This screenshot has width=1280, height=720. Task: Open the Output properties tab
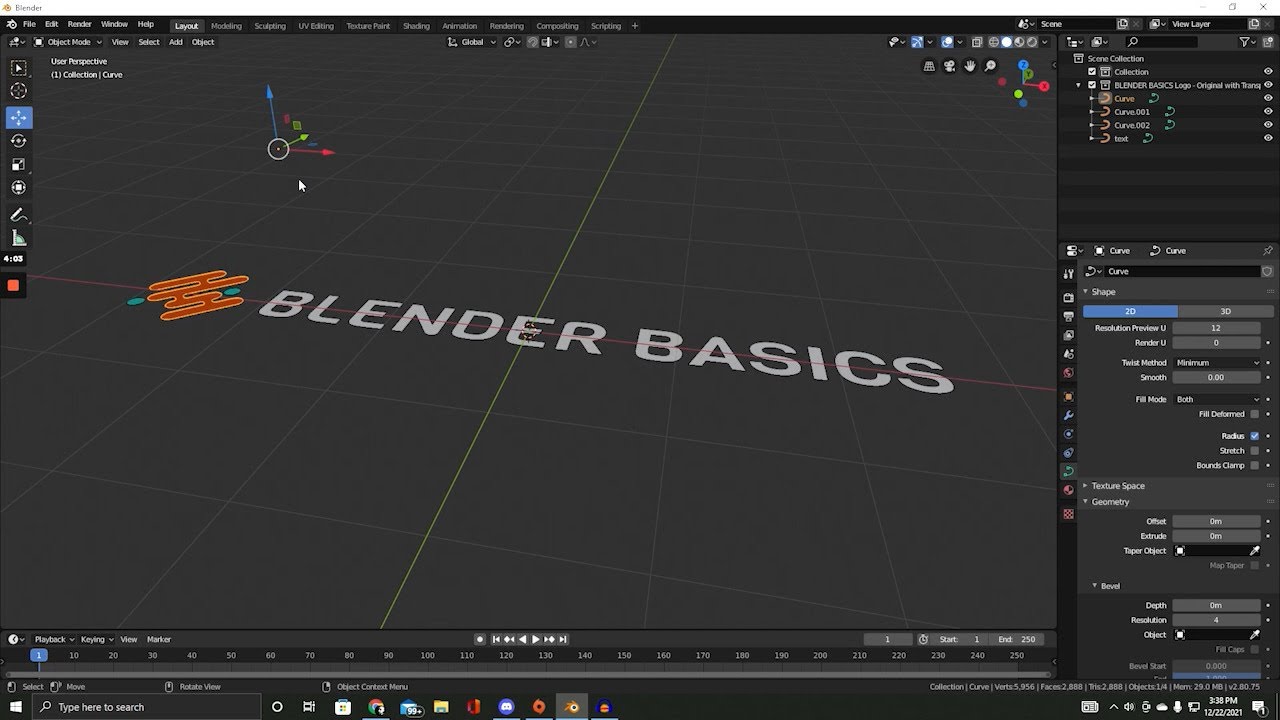1068,317
